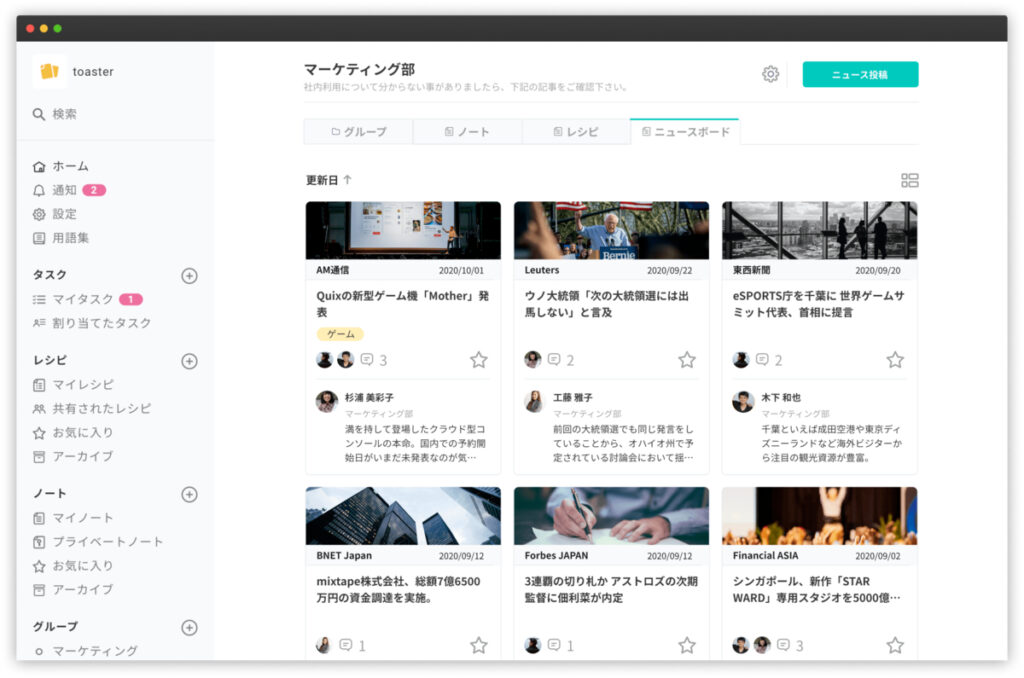Image resolution: width=1024 pixels, height=678 pixels.
Task: Open eSPORTS庁を千葉に article title
Action: click(818, 304)
